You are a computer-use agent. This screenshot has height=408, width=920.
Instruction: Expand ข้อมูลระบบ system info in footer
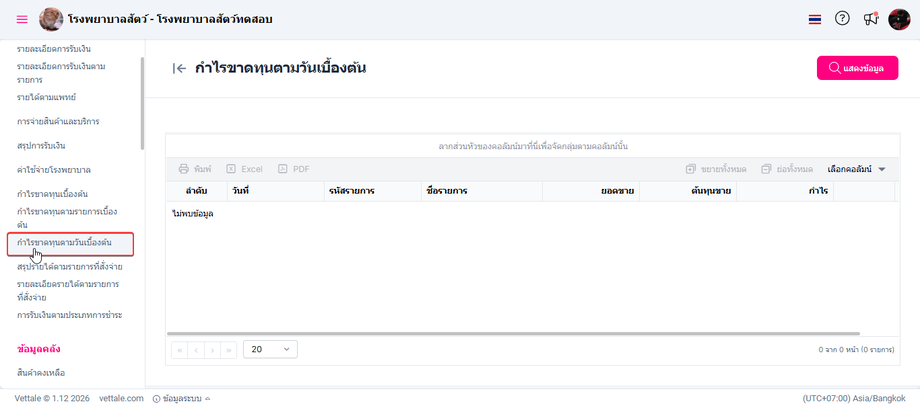[181, 398]
